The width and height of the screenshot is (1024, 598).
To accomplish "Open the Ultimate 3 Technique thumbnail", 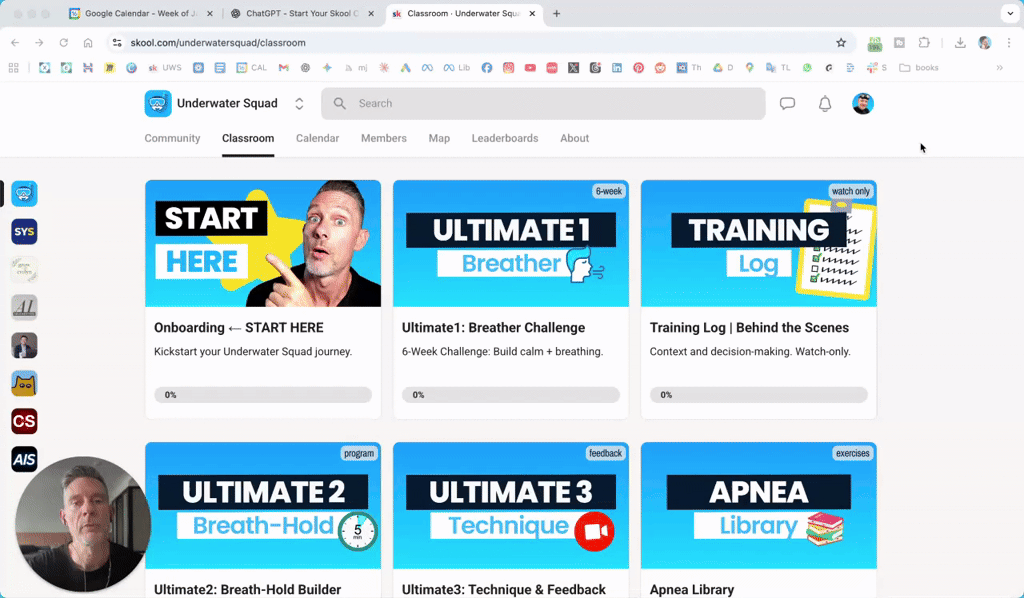I will click(x=511, y=506).
